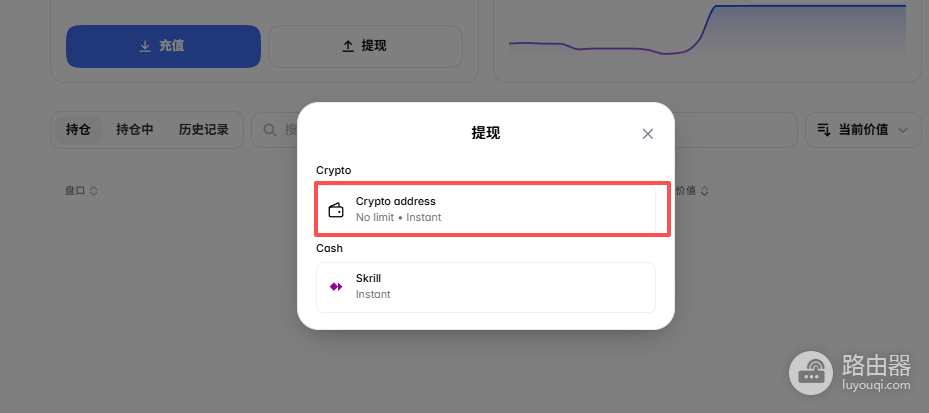The height and width of the screenshot is (413, 929).
Task: Open the 当前价值 sort dropdown
Action: click(863, 130)
